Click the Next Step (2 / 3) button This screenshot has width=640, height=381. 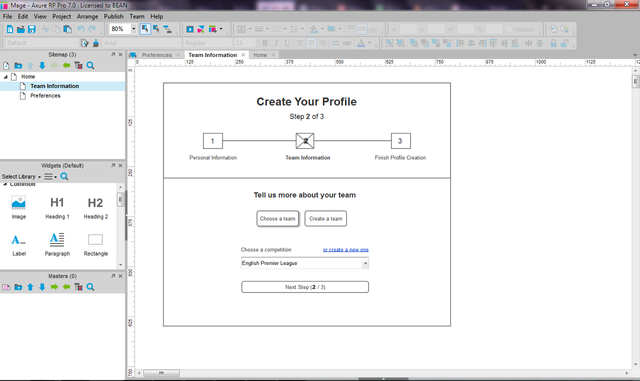[x=305, y=287]
